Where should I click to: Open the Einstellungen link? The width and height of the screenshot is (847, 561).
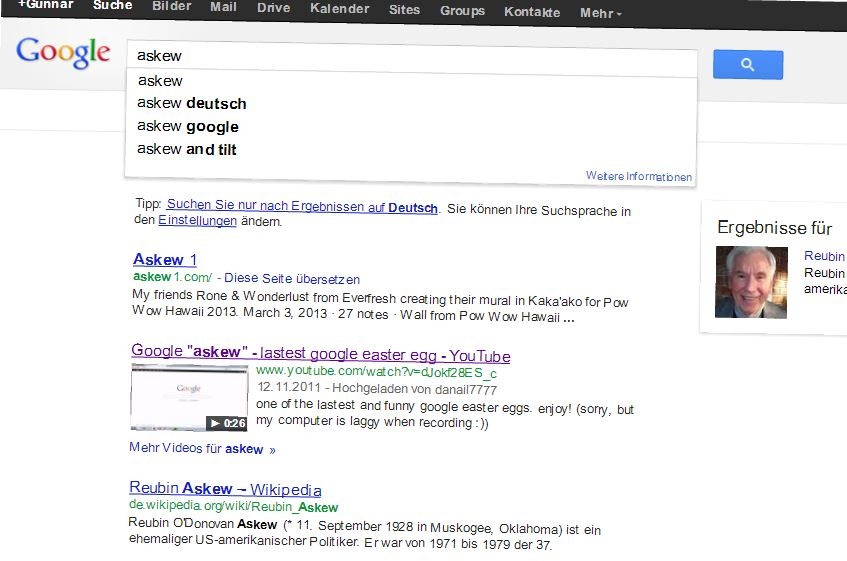pos(197,220)
